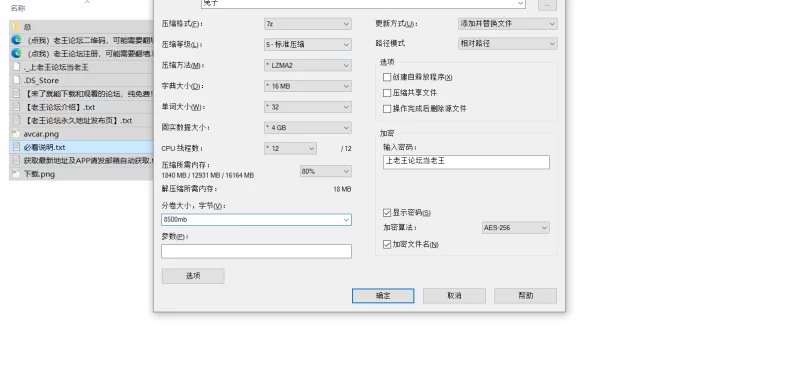Click the 选项 button
Screen dimensions: 800x382
[193, 276]
